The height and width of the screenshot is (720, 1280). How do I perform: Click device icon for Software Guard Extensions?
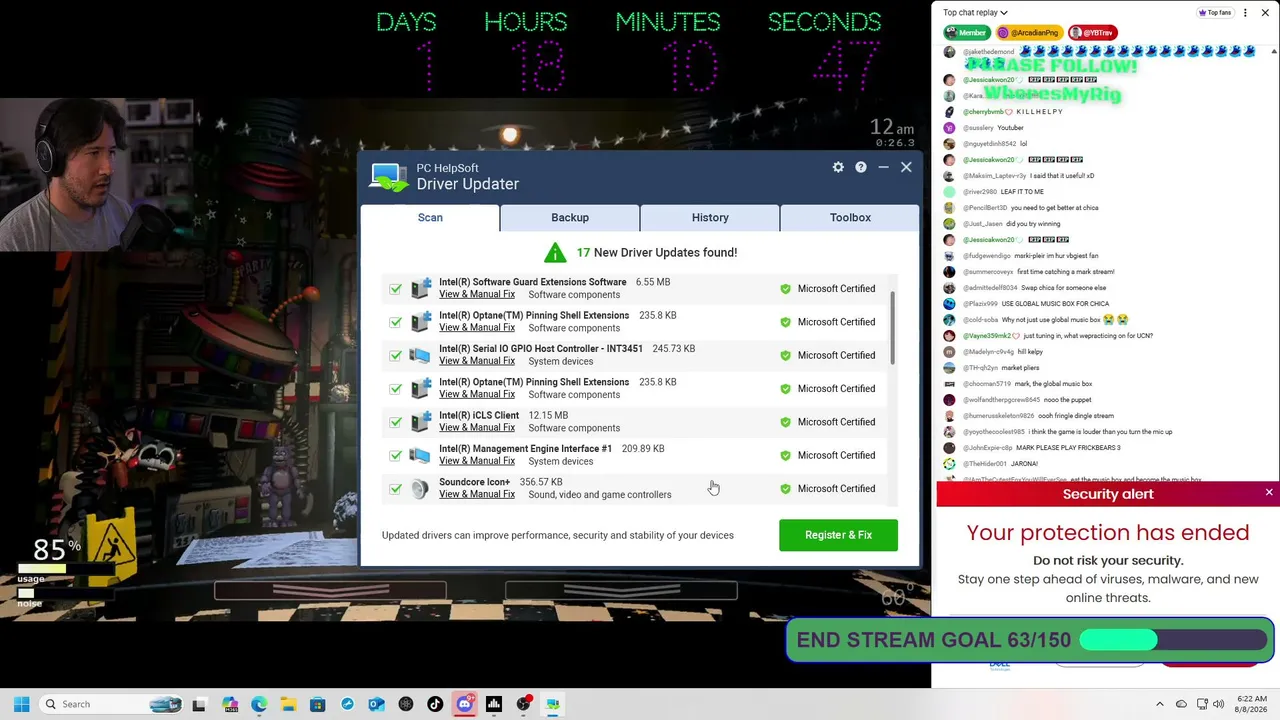click(420, 288)
